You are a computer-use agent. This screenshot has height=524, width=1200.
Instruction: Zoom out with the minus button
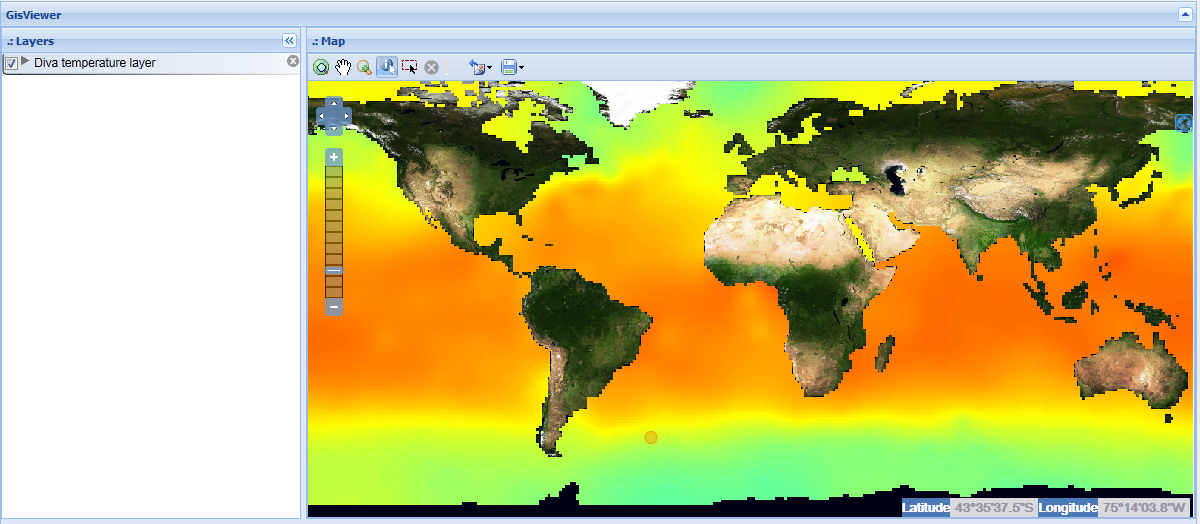coord(334,306)
